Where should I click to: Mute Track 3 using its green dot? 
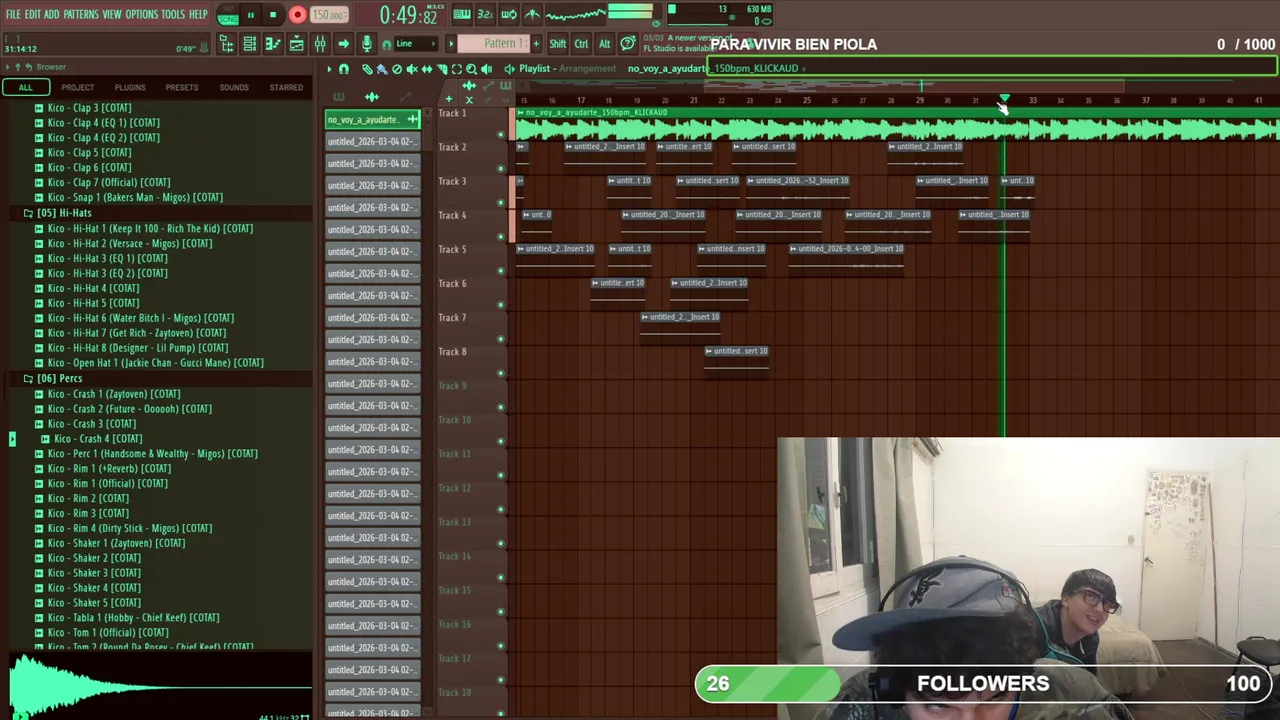[x=501, y=202]
